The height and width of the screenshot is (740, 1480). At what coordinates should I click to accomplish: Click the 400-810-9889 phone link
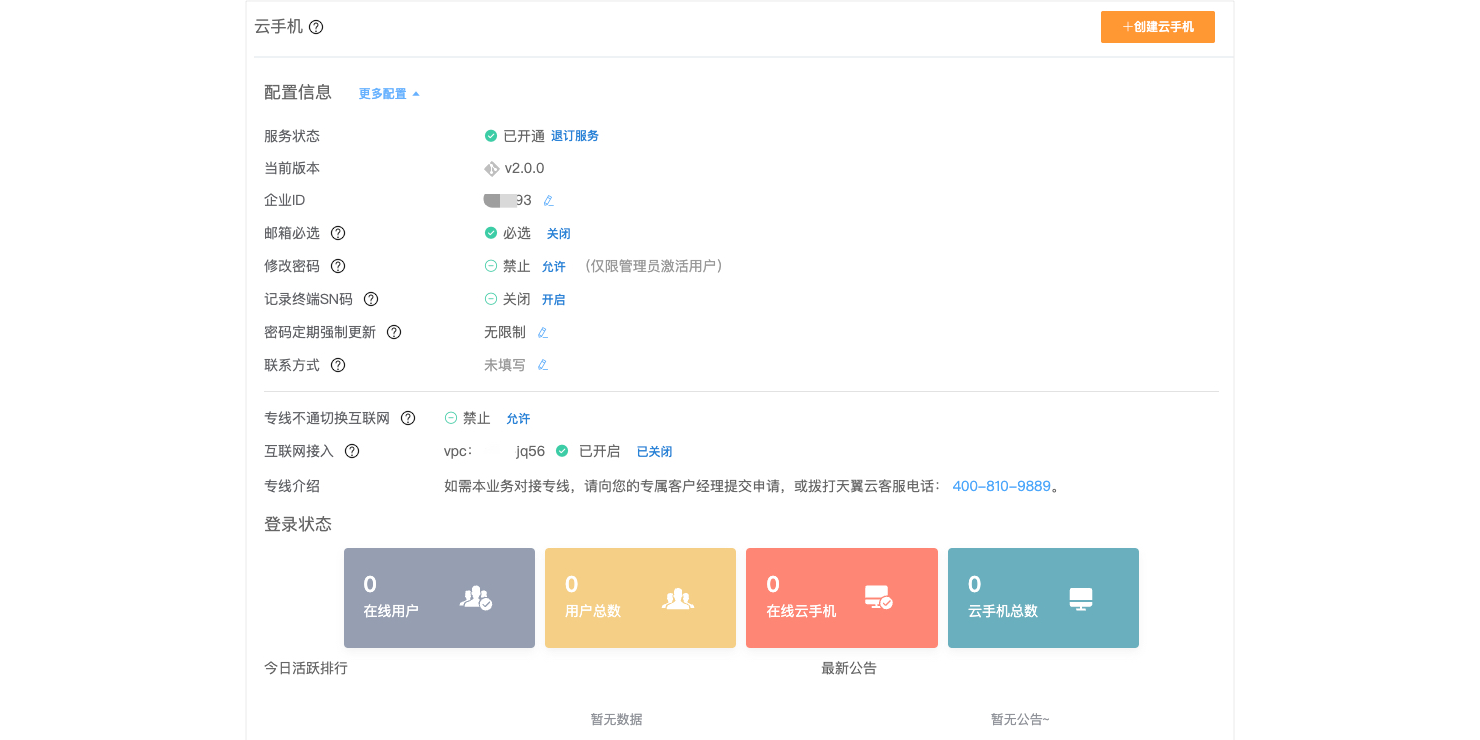click(1001, 486)
